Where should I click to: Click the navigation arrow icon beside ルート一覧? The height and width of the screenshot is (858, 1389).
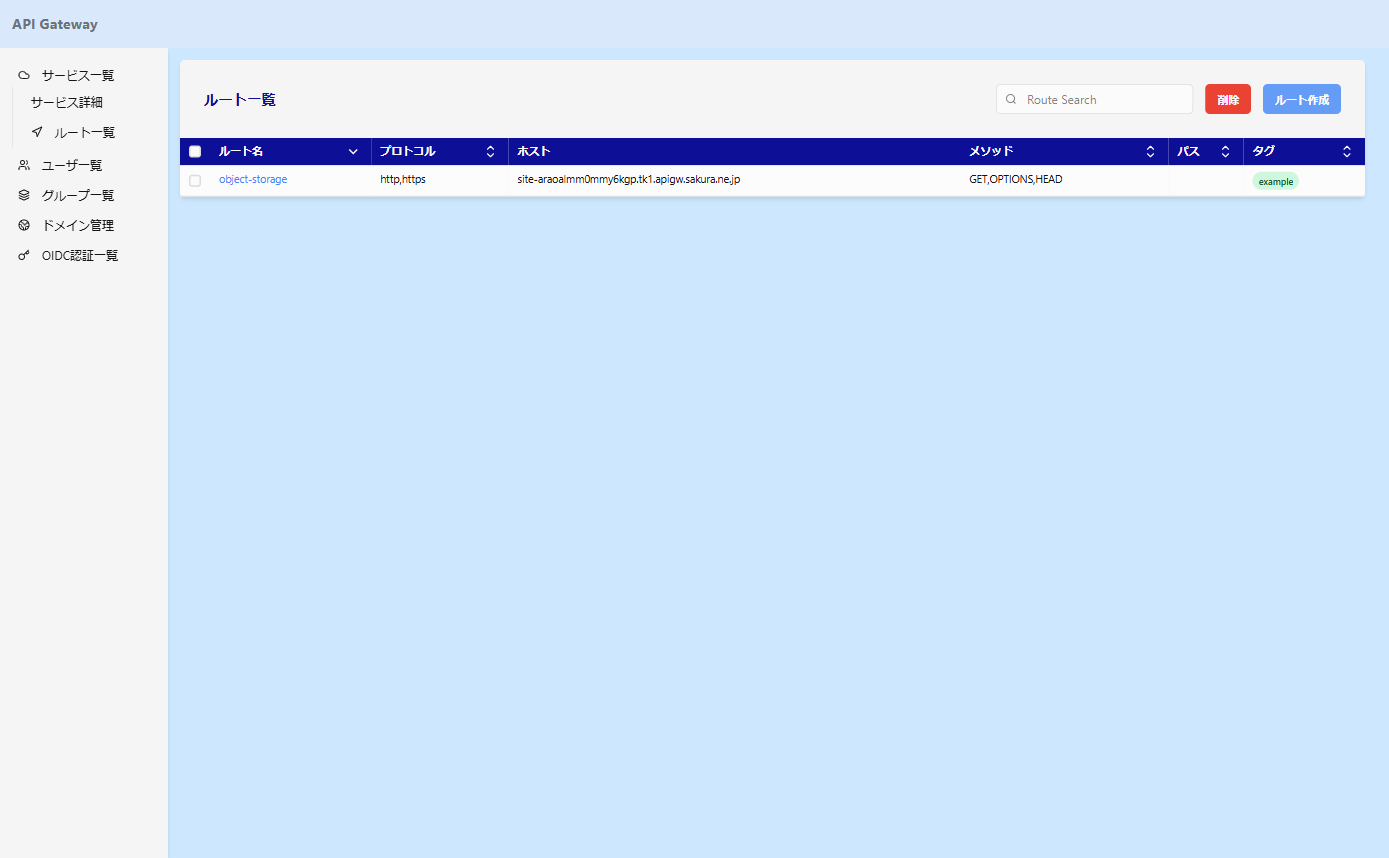click(x=37, y=132)
